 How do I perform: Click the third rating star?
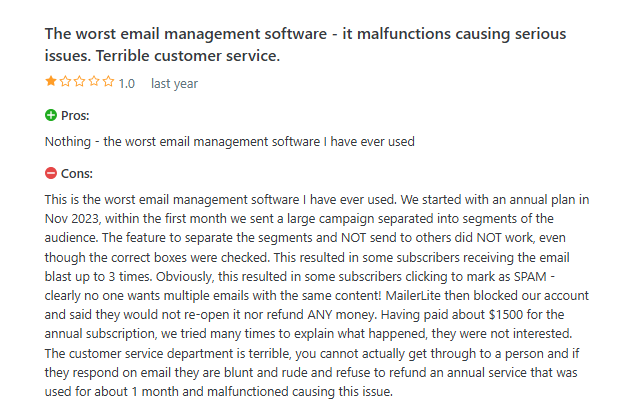79,83
